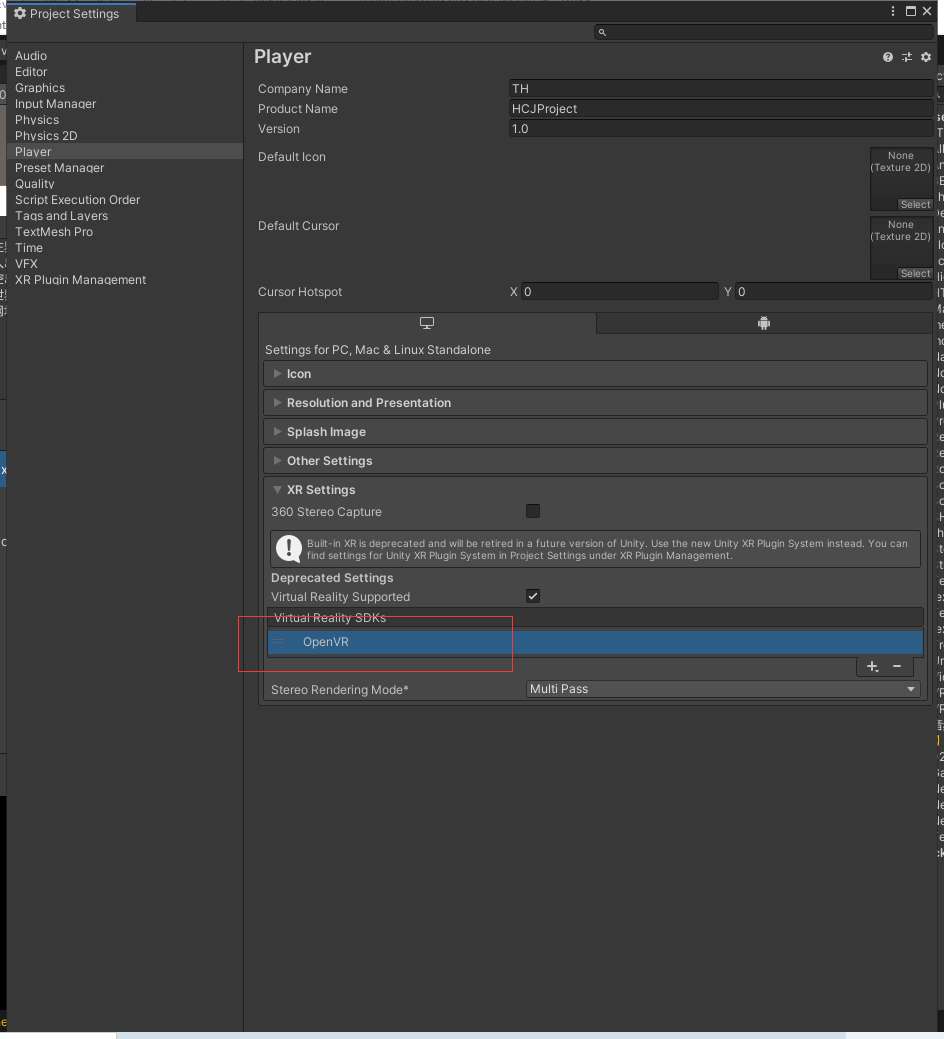944x1039 pixels.
Task: Select Default Cursor texture button
Action: click(x=916, y=274)
